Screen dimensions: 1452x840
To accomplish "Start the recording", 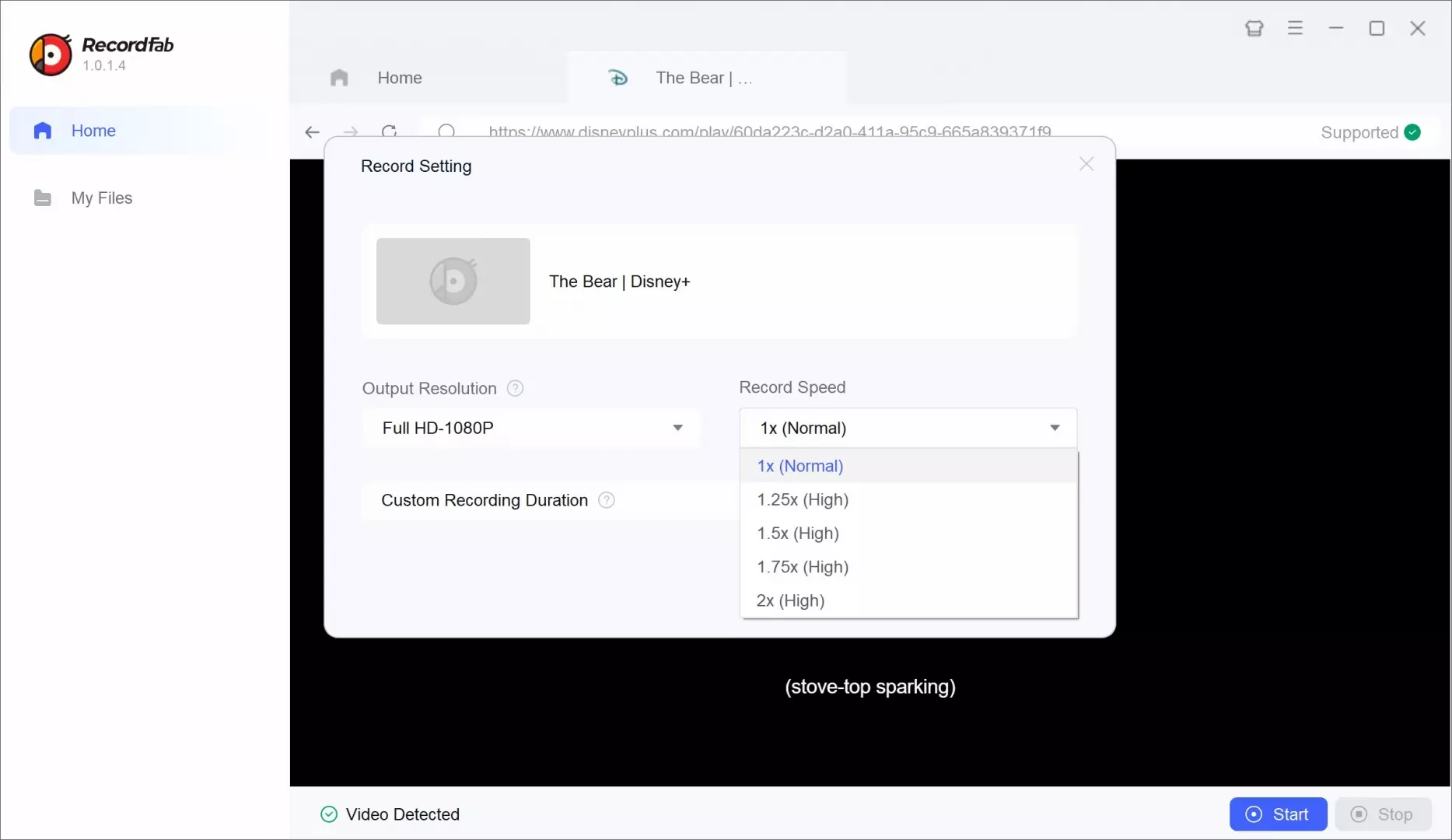I will tap(1278, 814).
